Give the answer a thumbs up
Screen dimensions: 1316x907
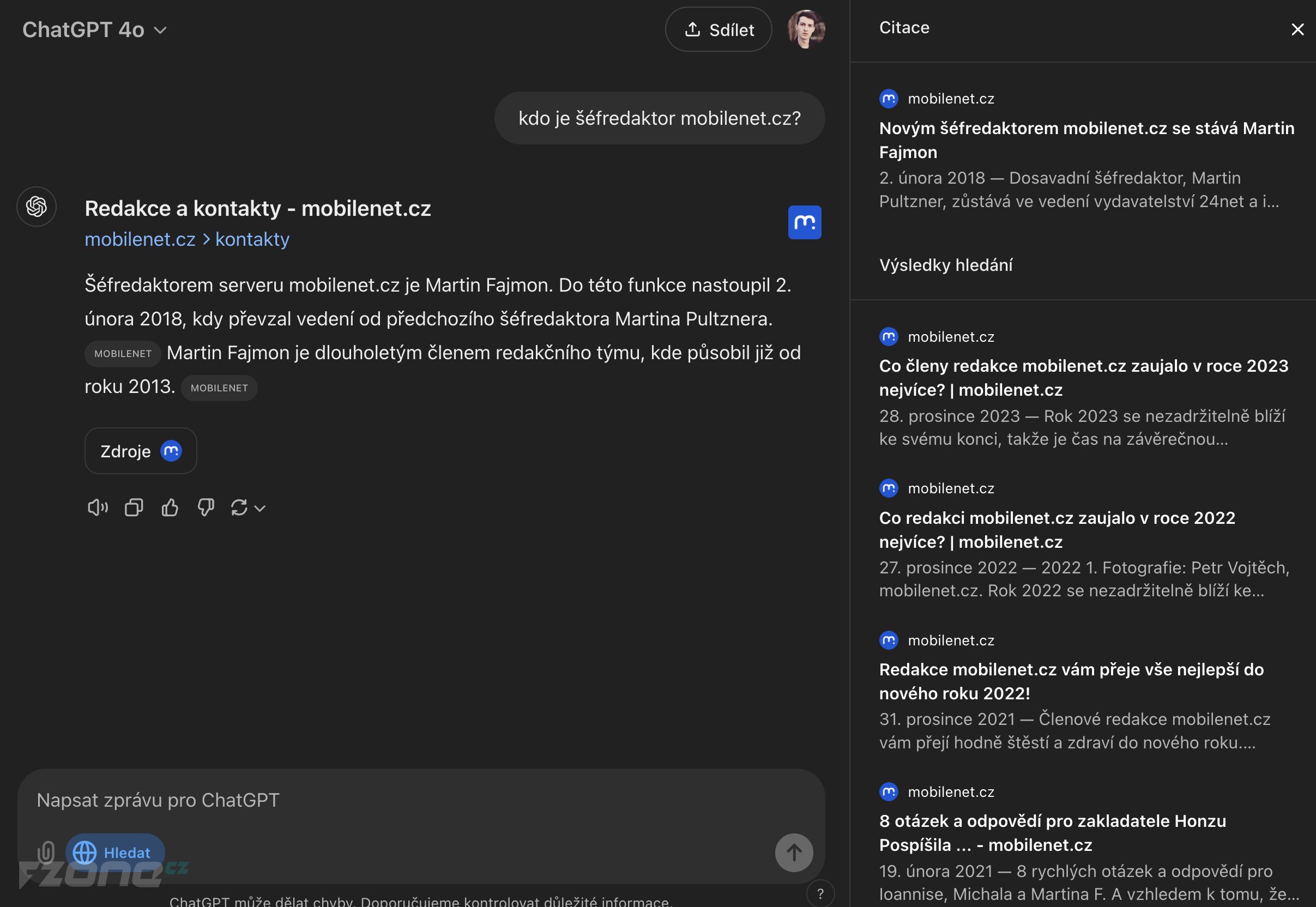(170, 507)
